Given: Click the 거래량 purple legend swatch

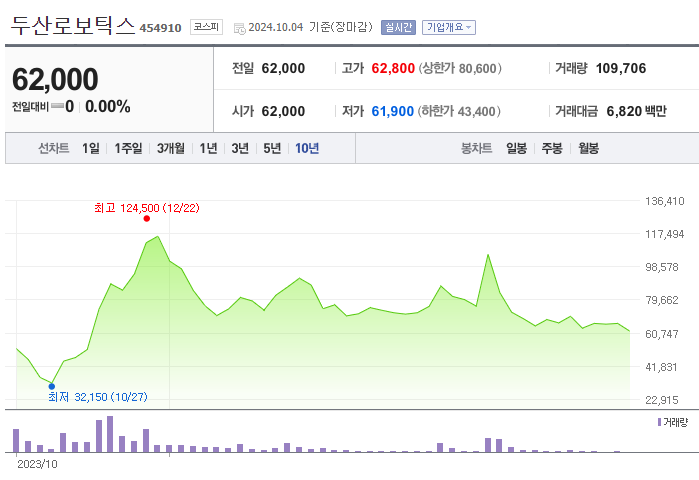Looking at the screenshot, I should [x=659, y=422].
